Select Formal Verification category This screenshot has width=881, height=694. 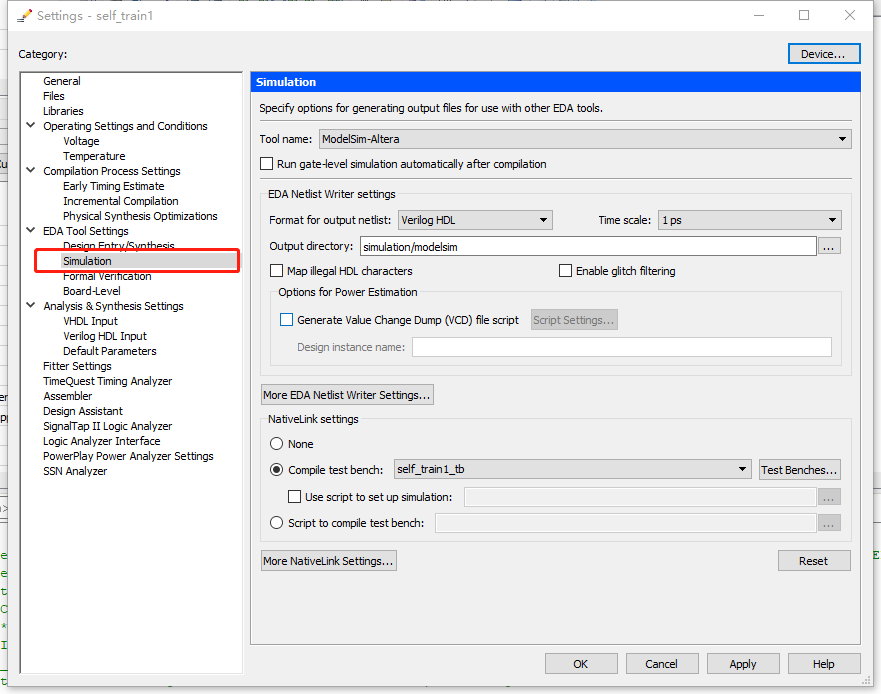pyautogui.click(x=107, y=276)
